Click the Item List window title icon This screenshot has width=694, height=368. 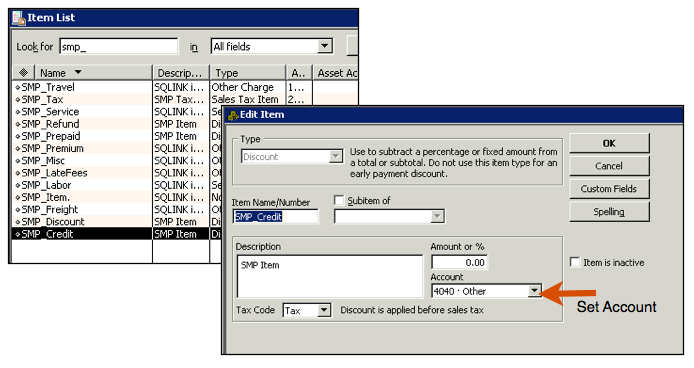(x=19, y=18)
